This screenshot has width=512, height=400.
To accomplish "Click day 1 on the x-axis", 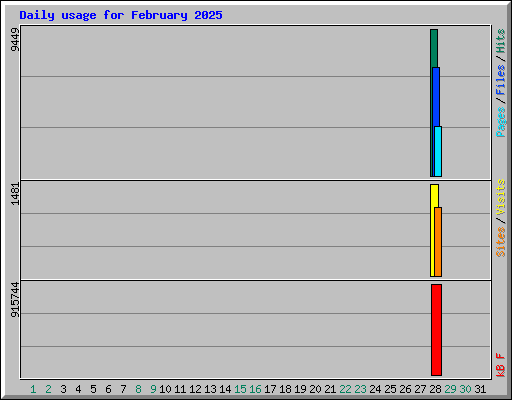I will 33,389.
